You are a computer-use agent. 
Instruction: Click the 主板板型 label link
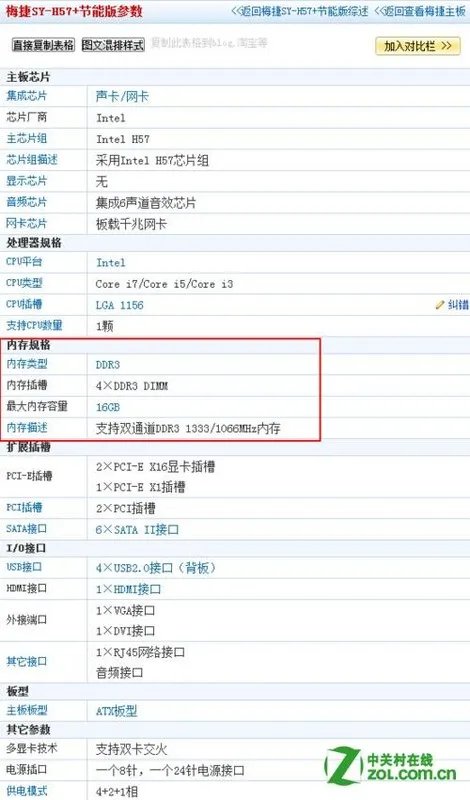pyautogui.click(x=27, y=710)
